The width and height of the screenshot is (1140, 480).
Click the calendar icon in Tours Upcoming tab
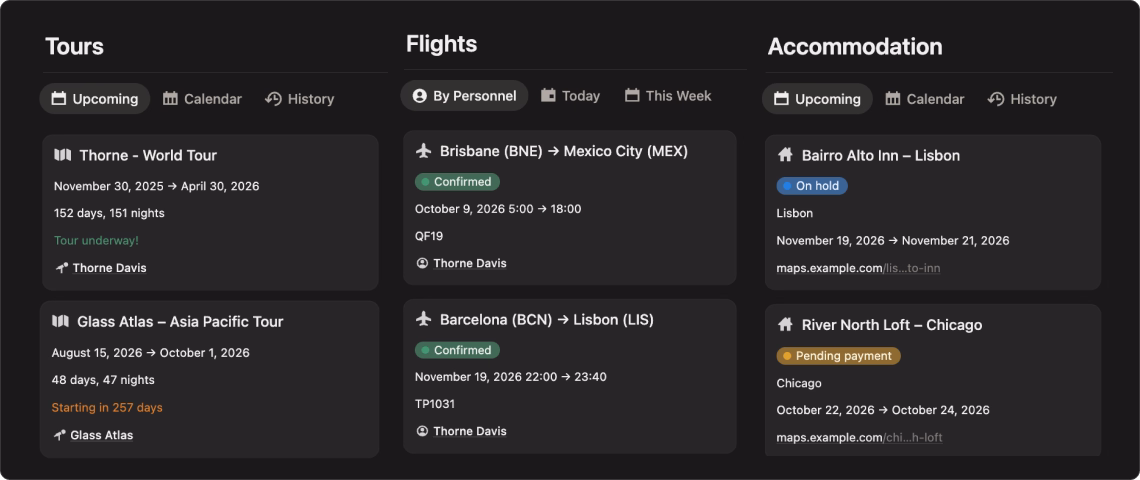(x=59, y=99)
